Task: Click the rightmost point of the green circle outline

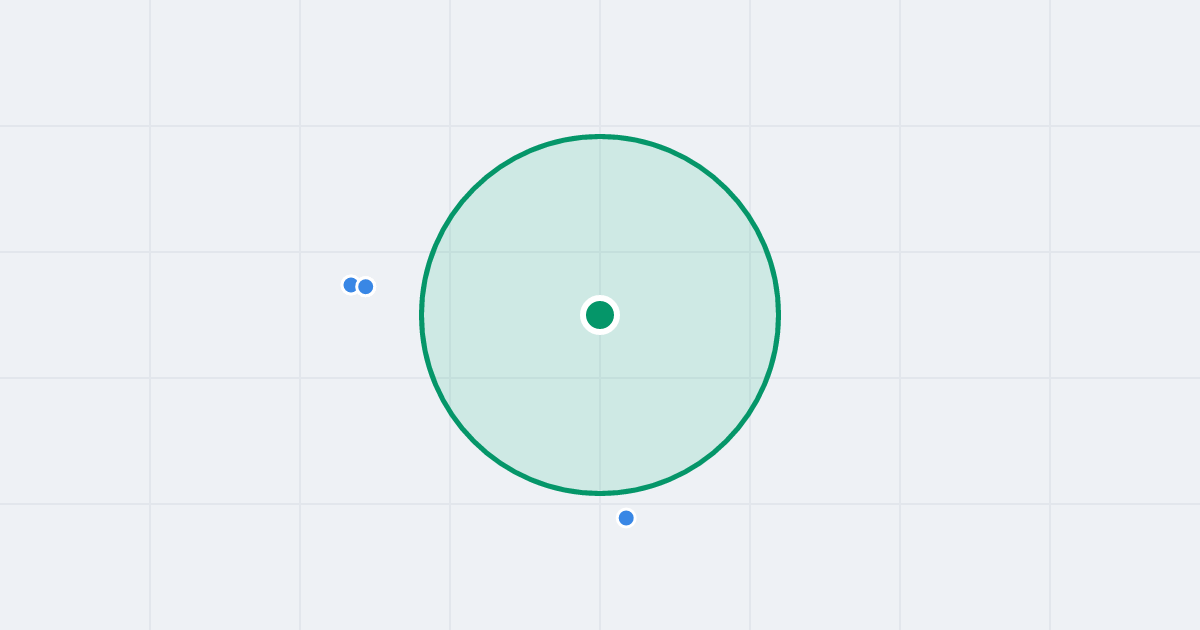Action: 778,315
